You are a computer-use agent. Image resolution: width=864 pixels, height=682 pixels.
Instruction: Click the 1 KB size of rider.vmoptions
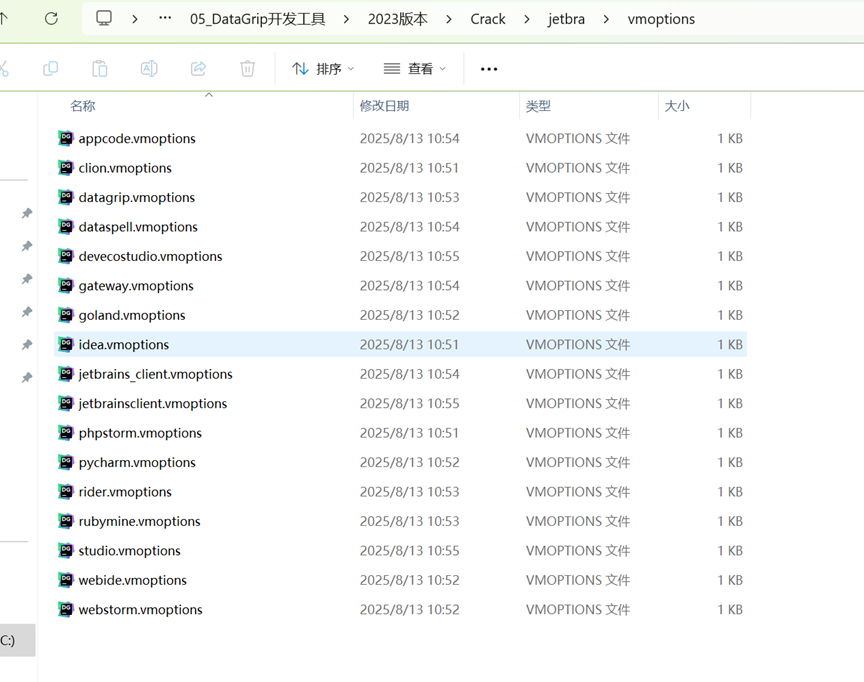pos(730,491)
